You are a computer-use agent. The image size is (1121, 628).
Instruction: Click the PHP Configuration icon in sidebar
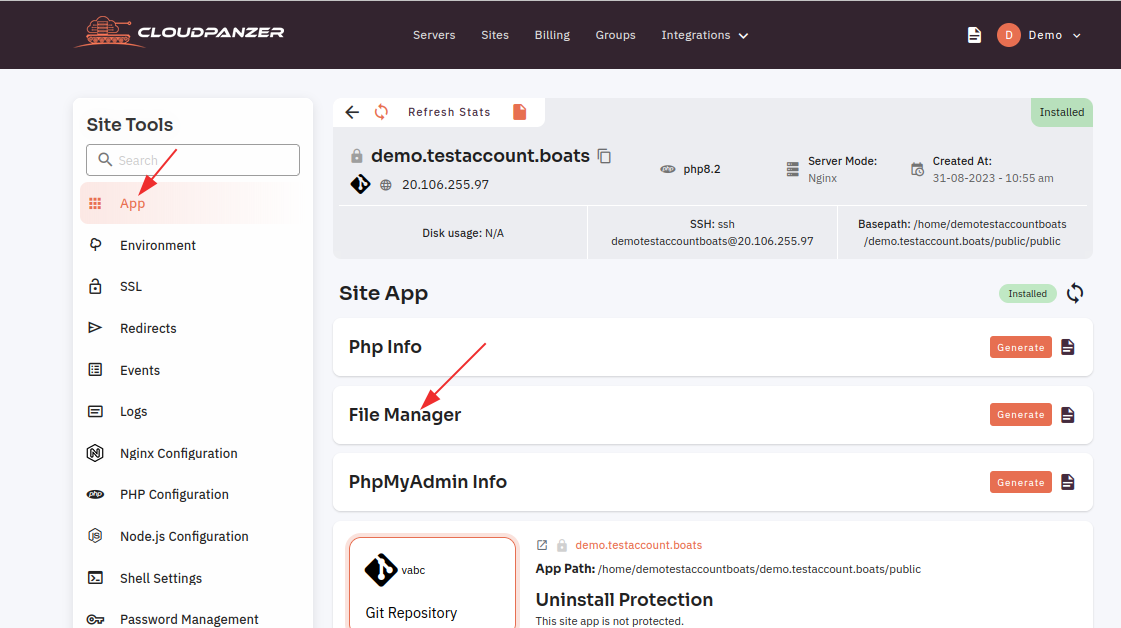pyautogui.click(x=95, y=494)
